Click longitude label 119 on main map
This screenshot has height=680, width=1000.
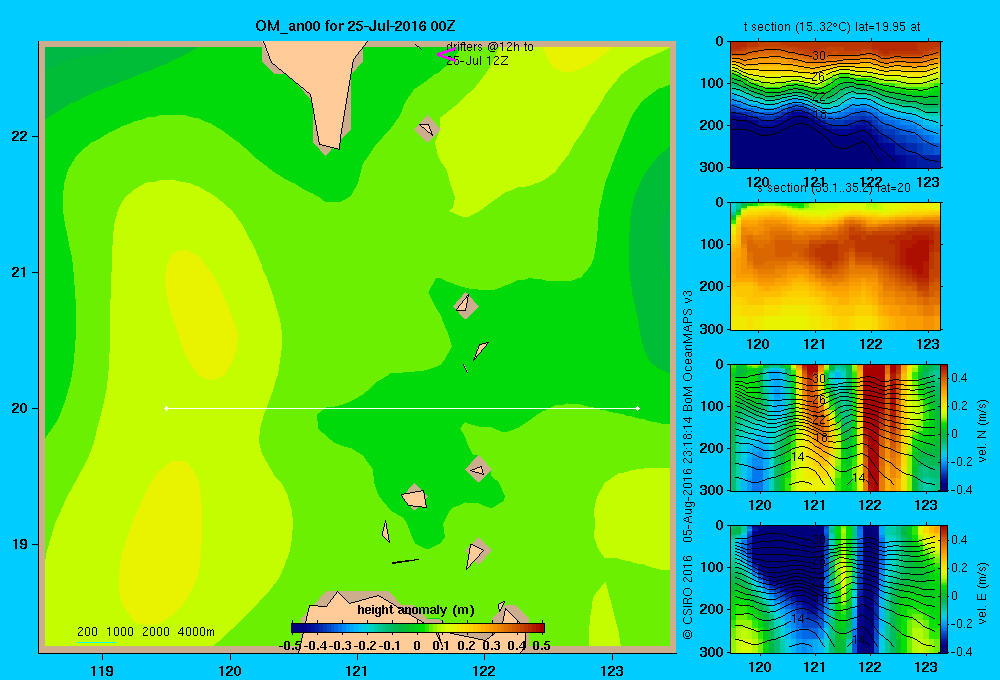102,670
